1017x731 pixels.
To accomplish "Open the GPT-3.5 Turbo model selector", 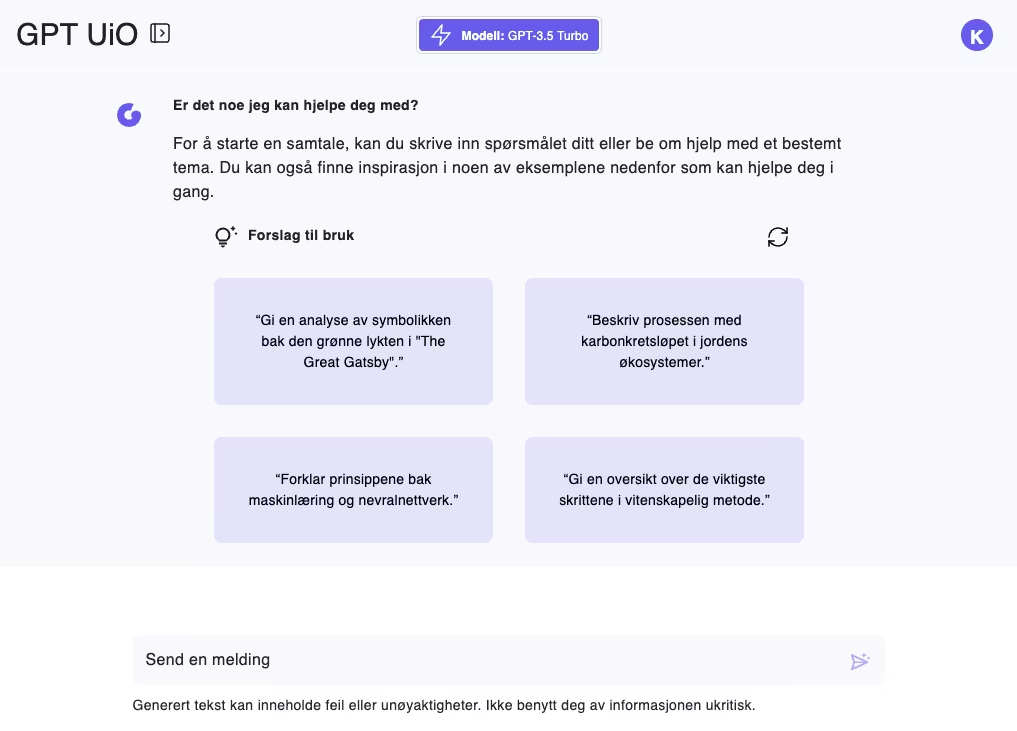I will [509, 36].
